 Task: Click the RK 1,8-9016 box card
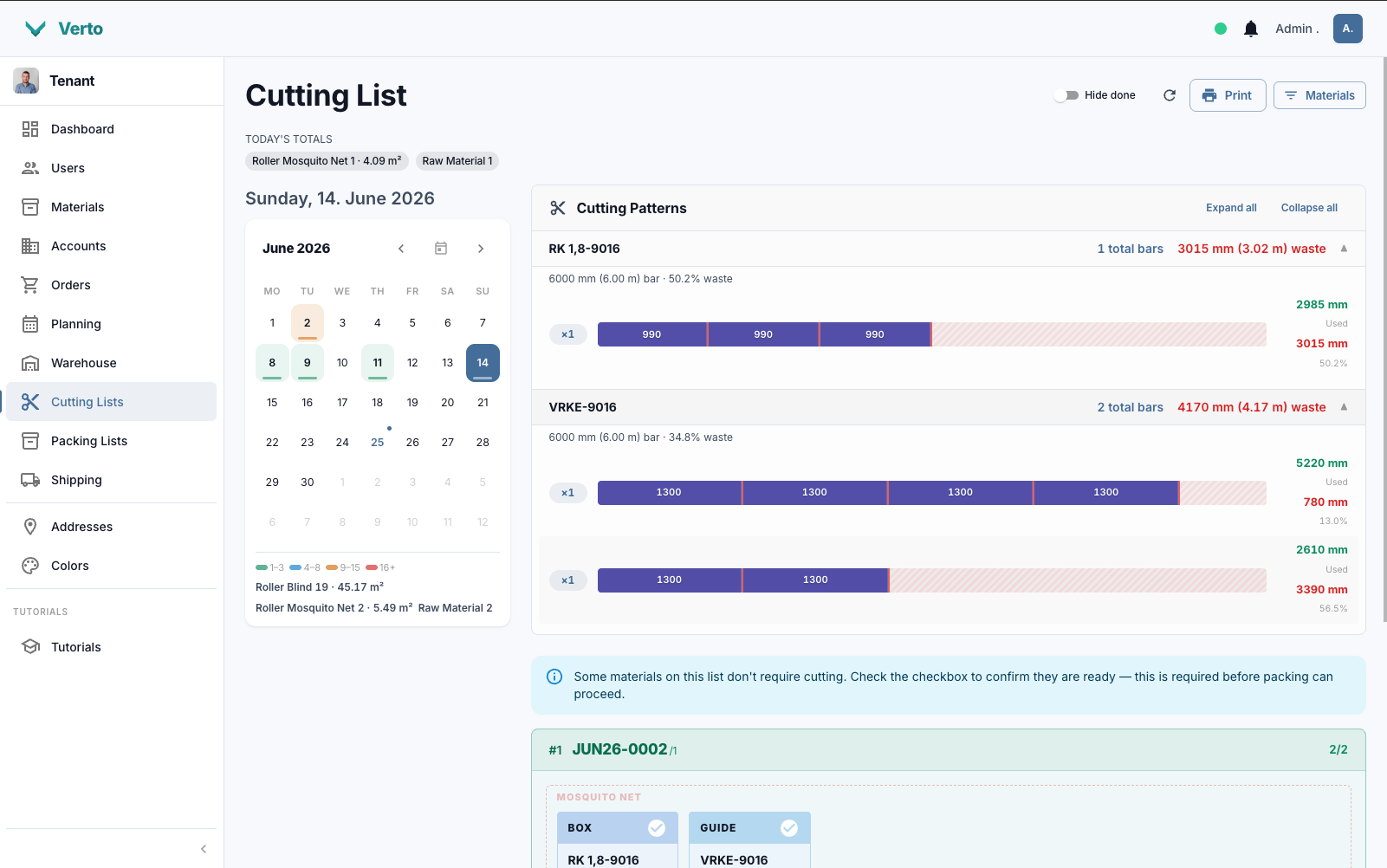[x=618, y=840]
